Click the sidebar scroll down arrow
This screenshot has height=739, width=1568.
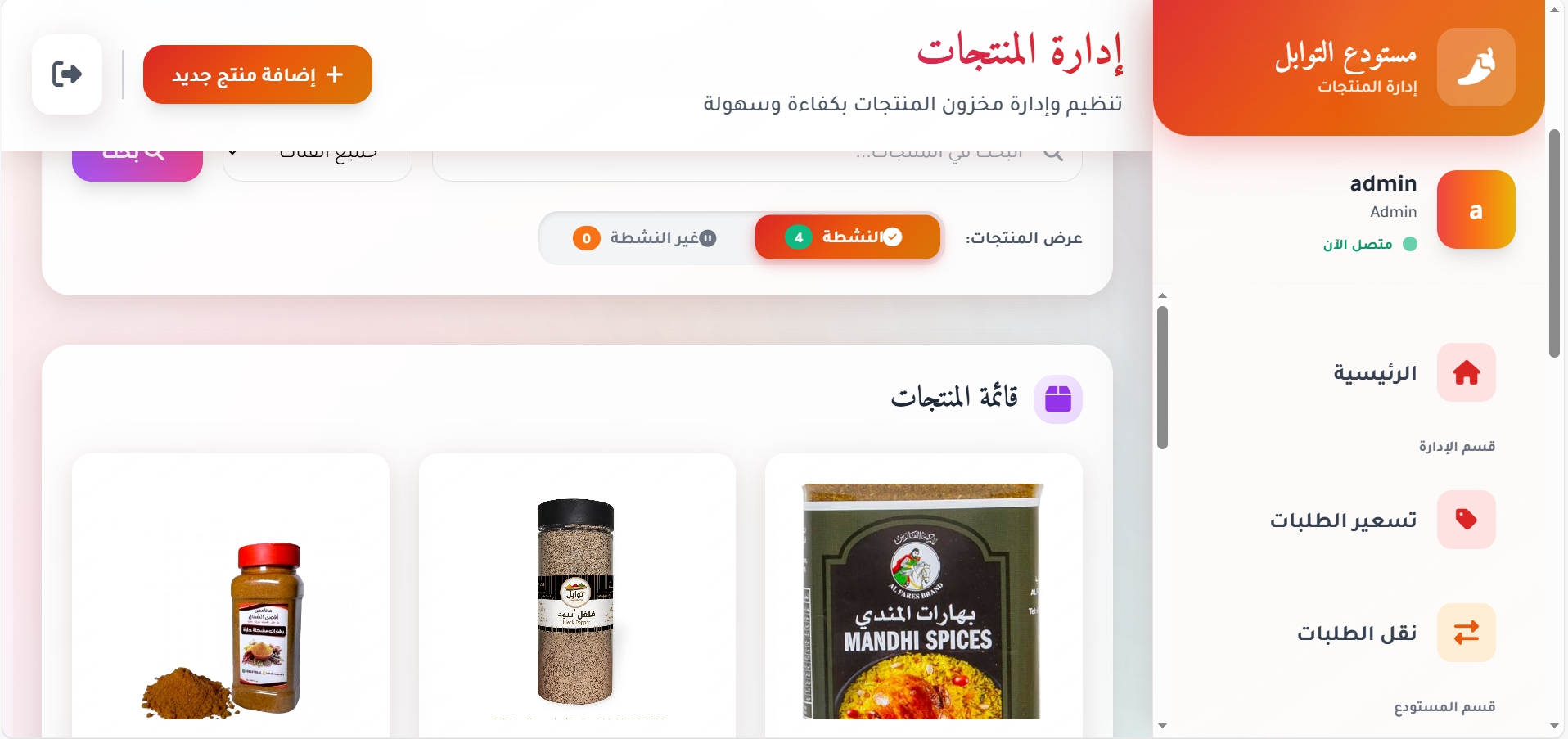[x=1162, y=726]
